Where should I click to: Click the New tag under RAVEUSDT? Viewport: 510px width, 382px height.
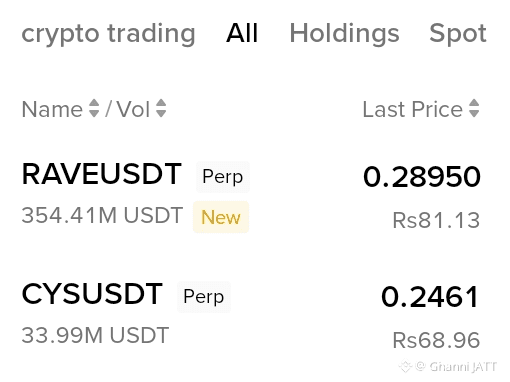[221, 217]
